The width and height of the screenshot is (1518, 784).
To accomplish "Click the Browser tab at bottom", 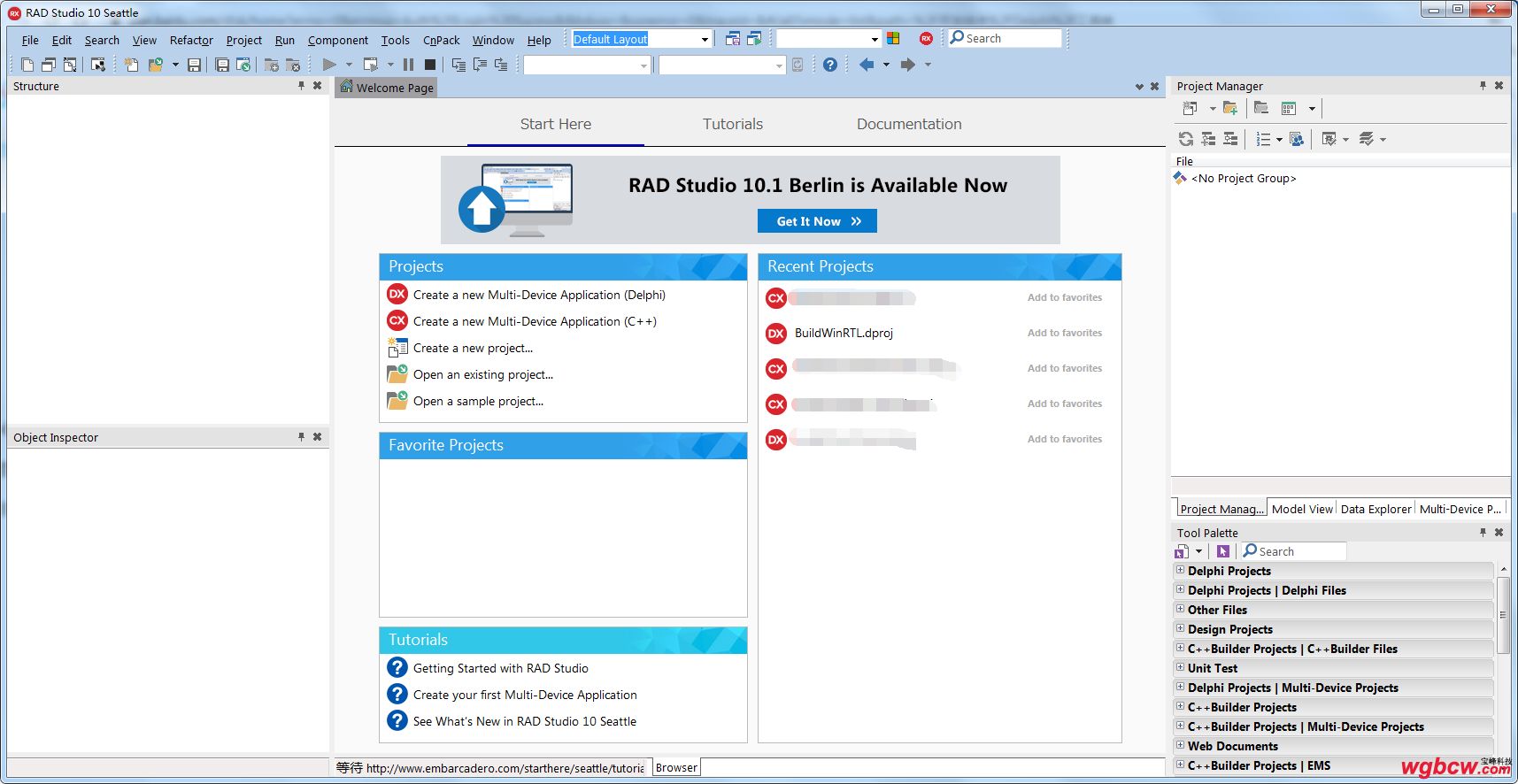I will point(676,767).
